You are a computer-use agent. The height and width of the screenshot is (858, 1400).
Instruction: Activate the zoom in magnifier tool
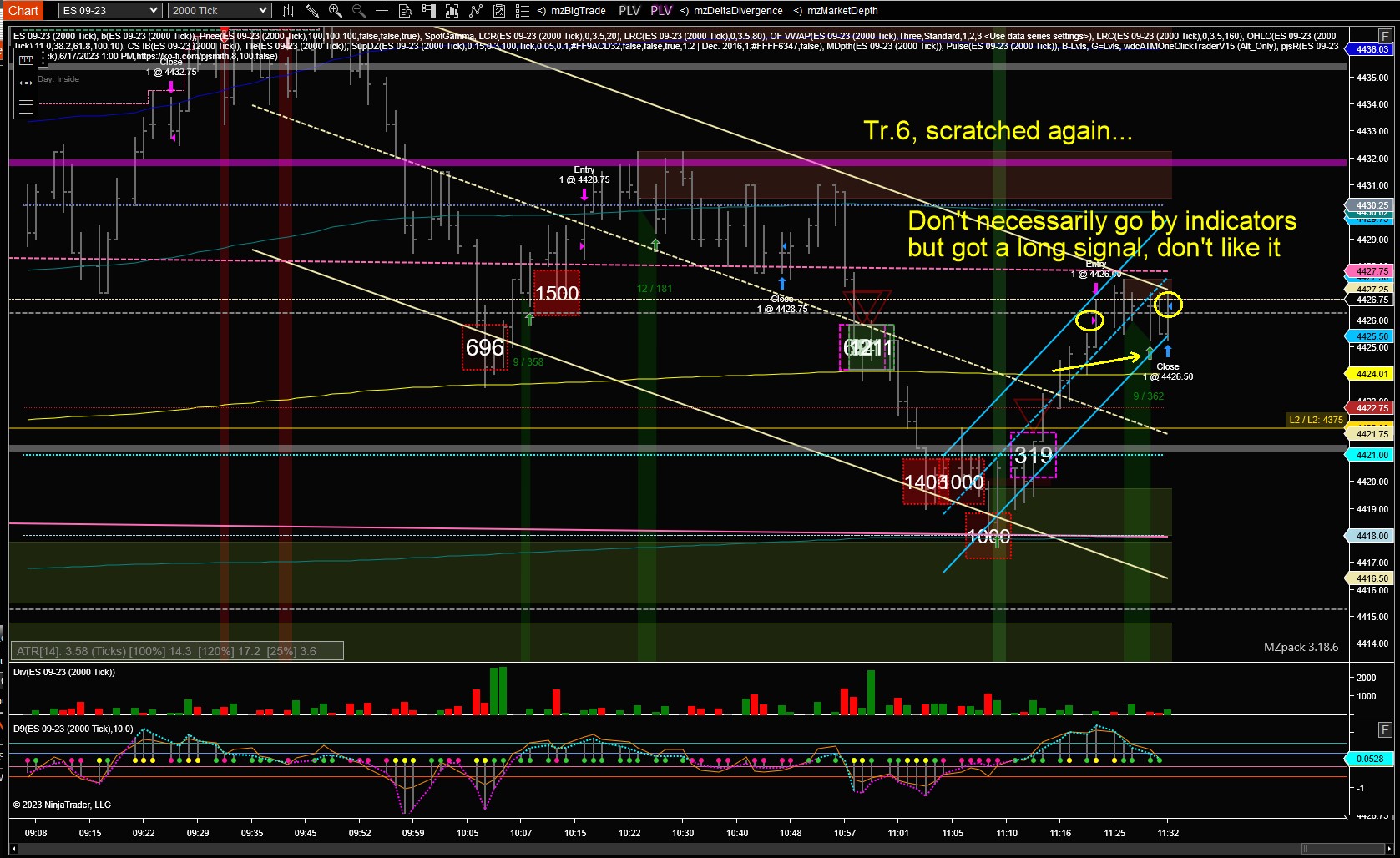coord(335,11)
